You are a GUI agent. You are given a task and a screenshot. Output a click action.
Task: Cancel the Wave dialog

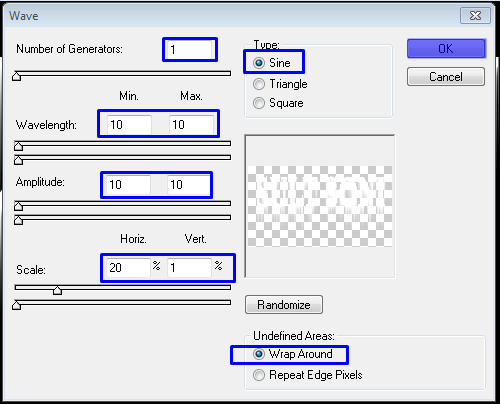pos(446,77)
